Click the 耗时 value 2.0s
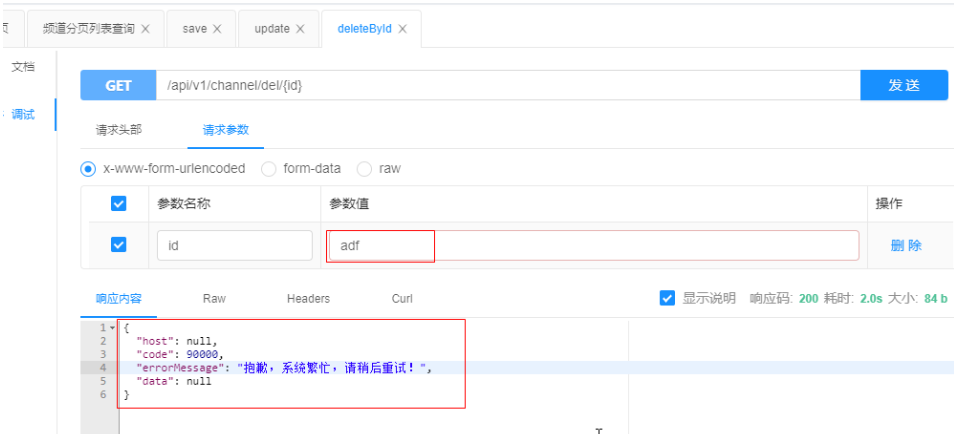 (871, 298)
